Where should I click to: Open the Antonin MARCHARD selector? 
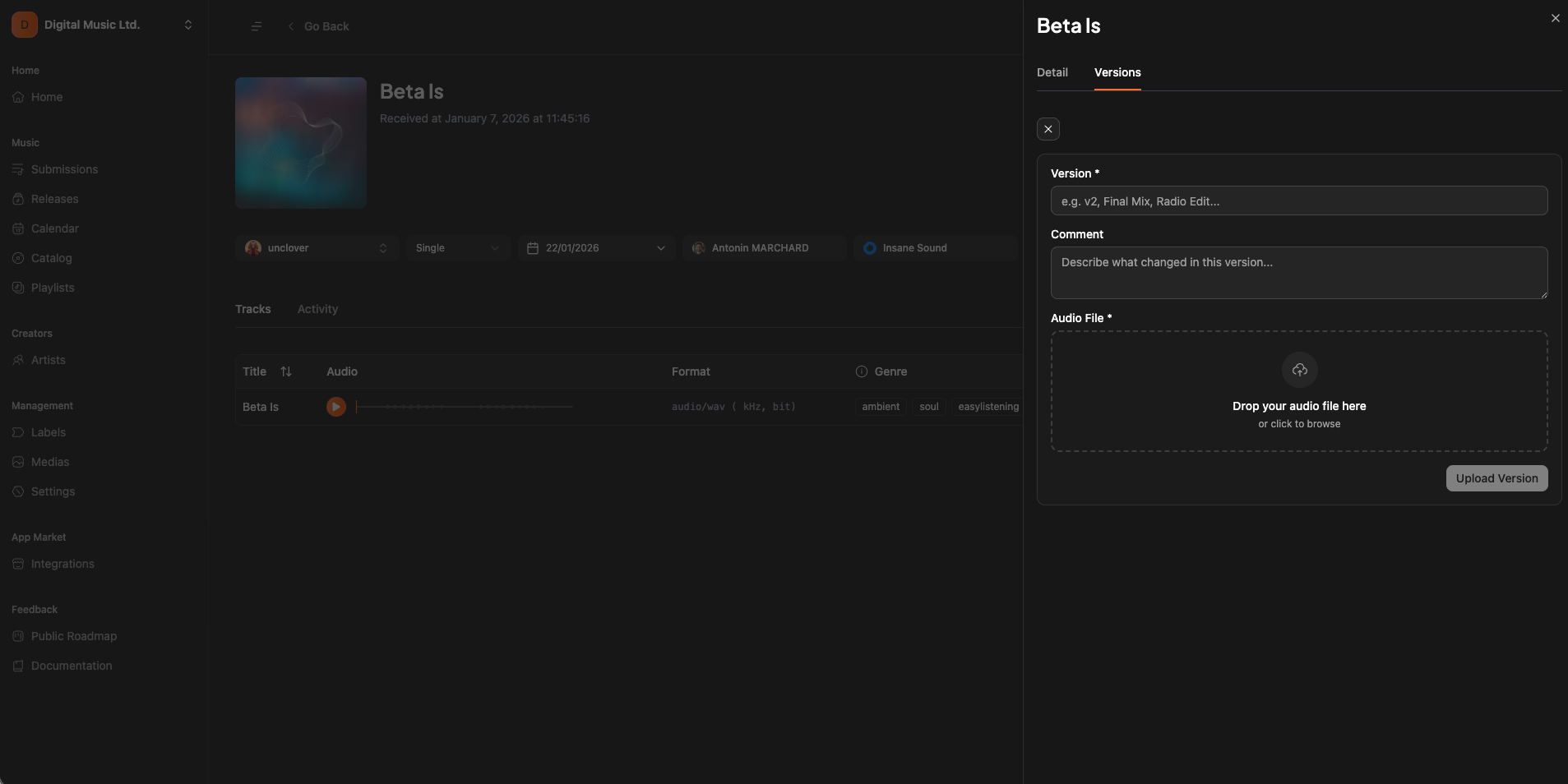tap(765, 248)
